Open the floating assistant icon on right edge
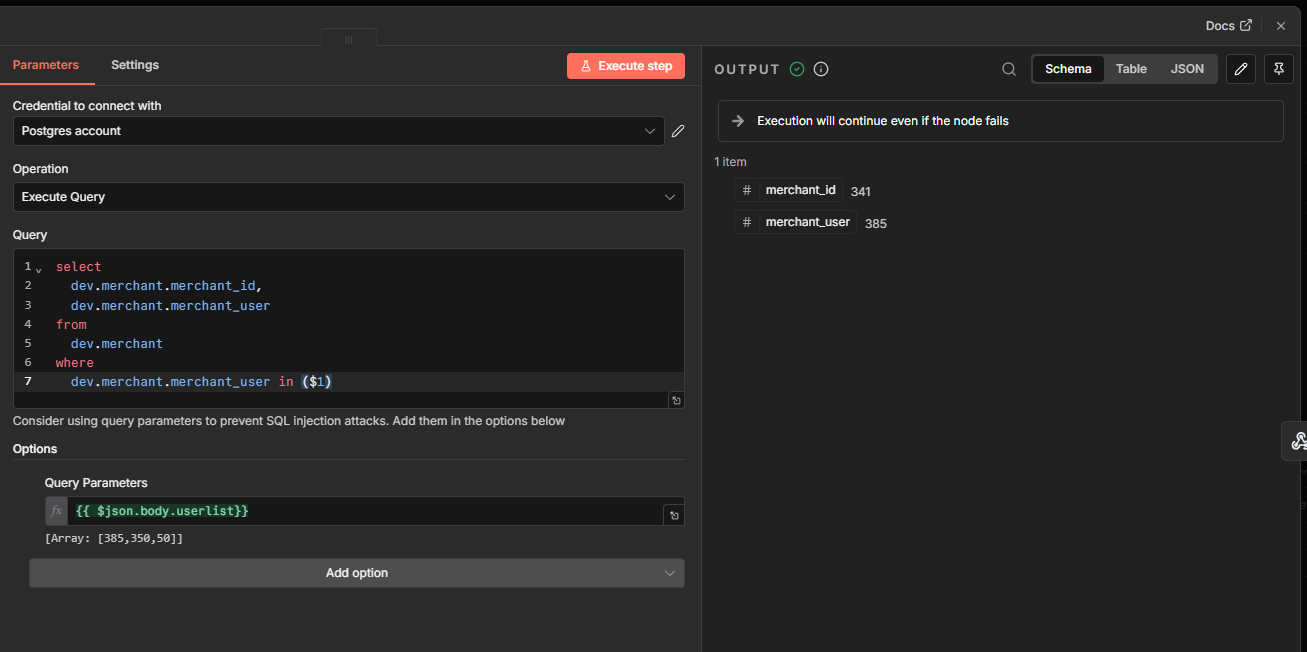Image resolution: width=1307 pixels, height=652 pixels. pos(1298,441)
